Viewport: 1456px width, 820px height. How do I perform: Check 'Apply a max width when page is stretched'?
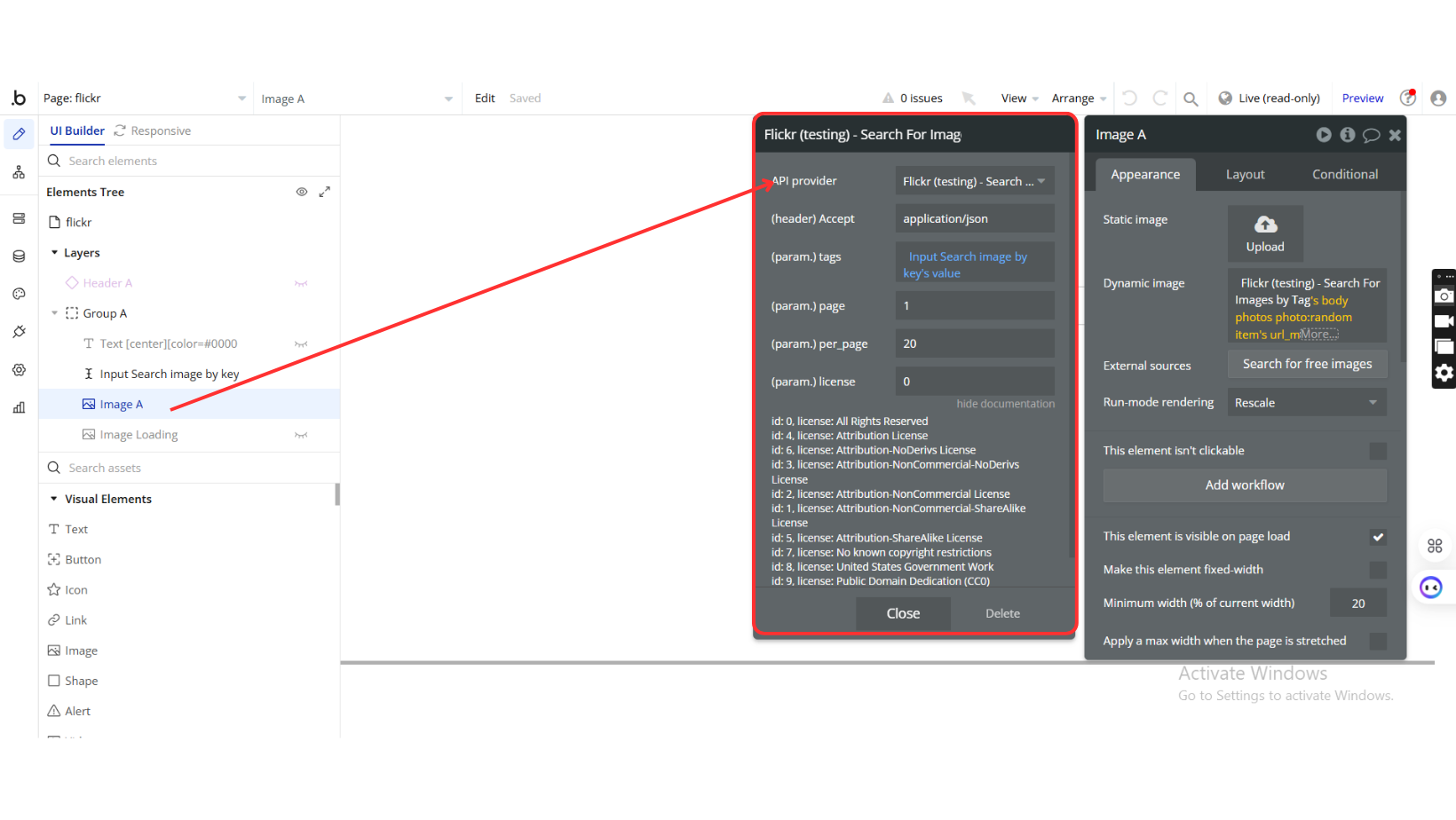click(x=1378, y=641)
